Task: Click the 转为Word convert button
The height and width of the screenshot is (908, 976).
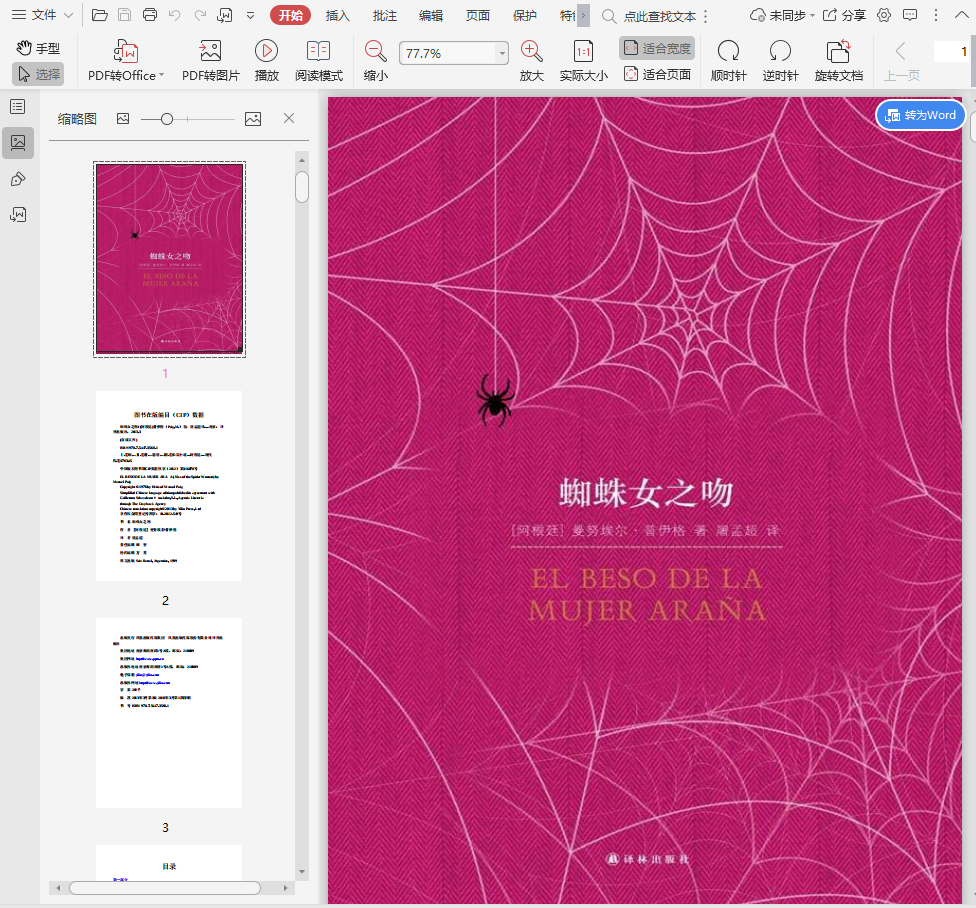Action: 920,115
